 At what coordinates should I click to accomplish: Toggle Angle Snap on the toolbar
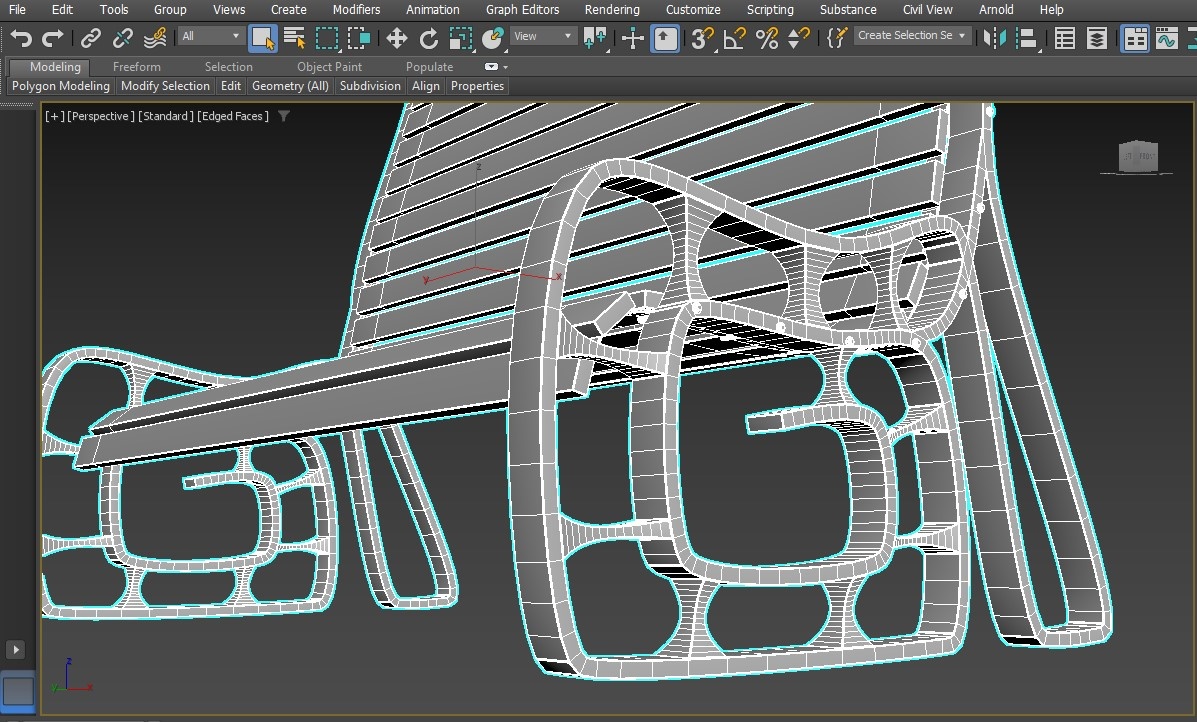click(x=735, y=39)
